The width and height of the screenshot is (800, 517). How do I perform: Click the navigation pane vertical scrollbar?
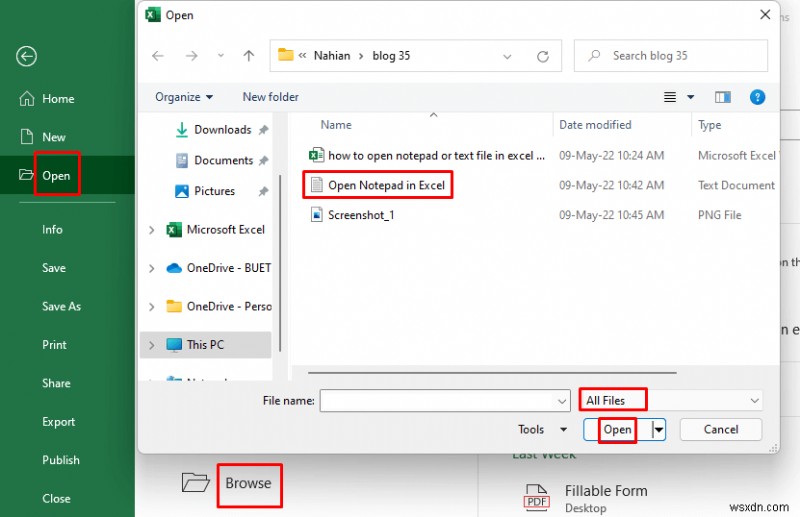(280, 263)
